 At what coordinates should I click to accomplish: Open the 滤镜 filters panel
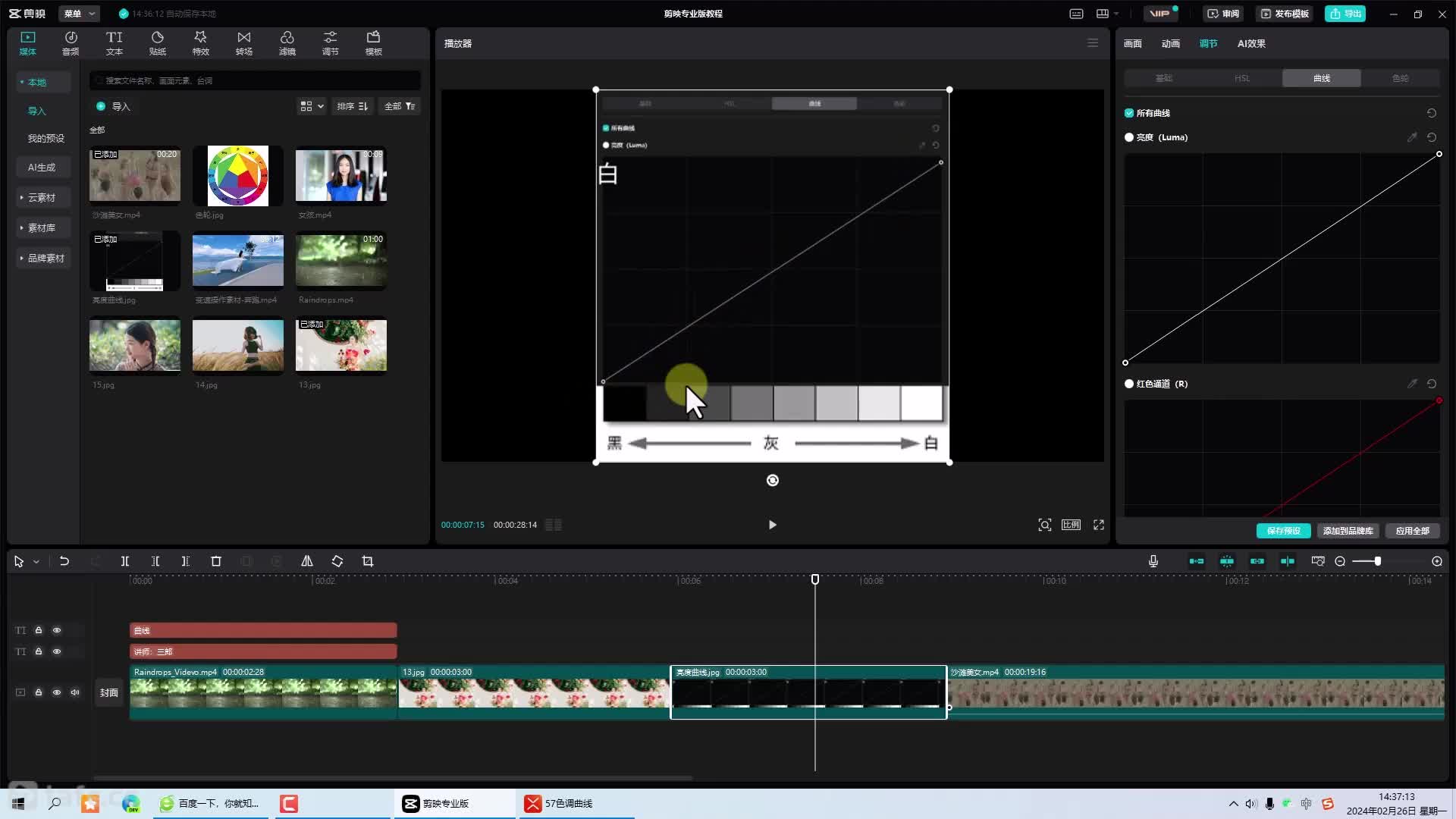pyautogui.click(x=287, y=43)
